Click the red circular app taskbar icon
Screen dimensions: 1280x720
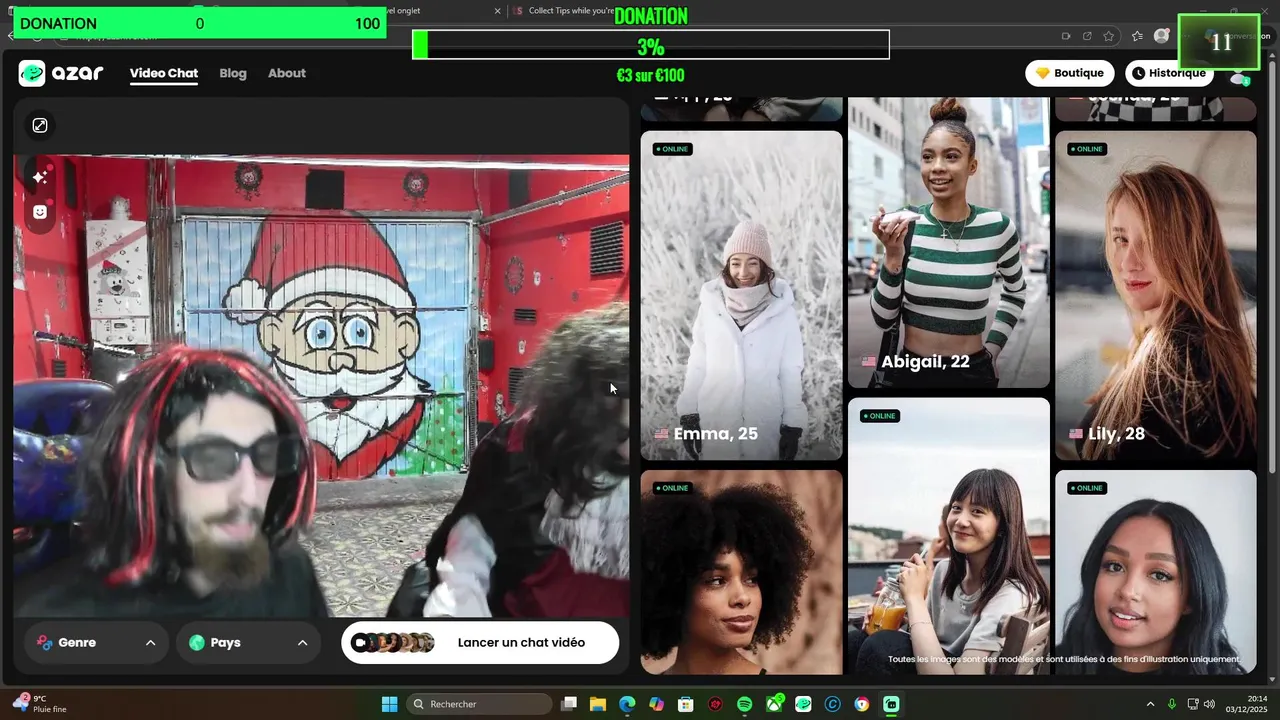pyautogui.click(x=715, y=704)
